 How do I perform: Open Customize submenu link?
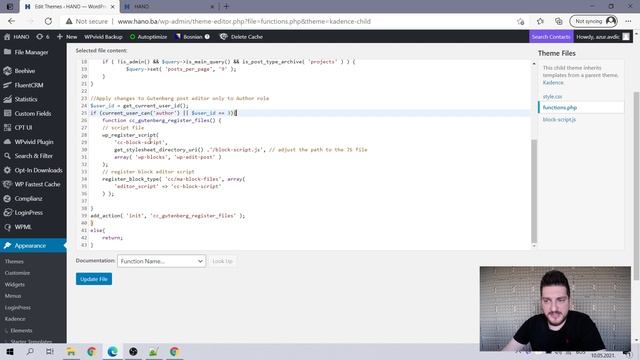18,273
